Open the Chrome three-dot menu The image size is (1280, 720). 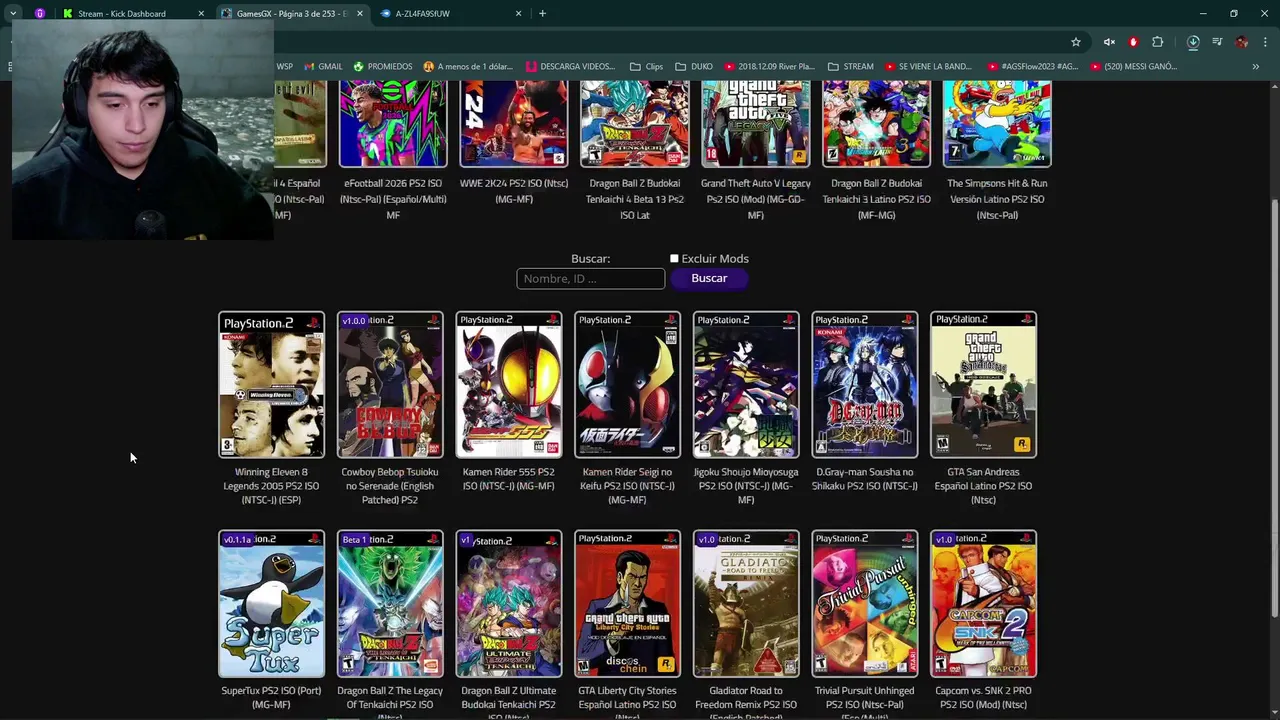(x=1265, y=42)
